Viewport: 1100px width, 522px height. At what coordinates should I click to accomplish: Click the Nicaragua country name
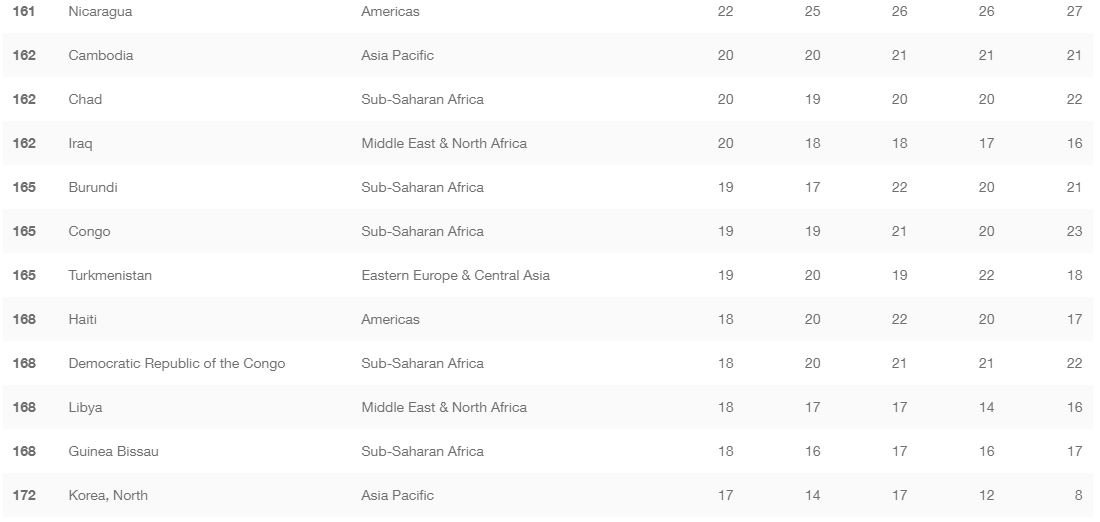pyautogui.click(x=100, y=12)
